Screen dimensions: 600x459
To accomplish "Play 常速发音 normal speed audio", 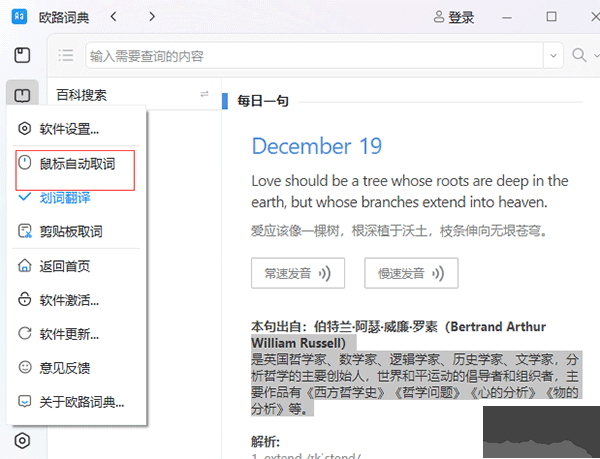I will coord(298,273).
